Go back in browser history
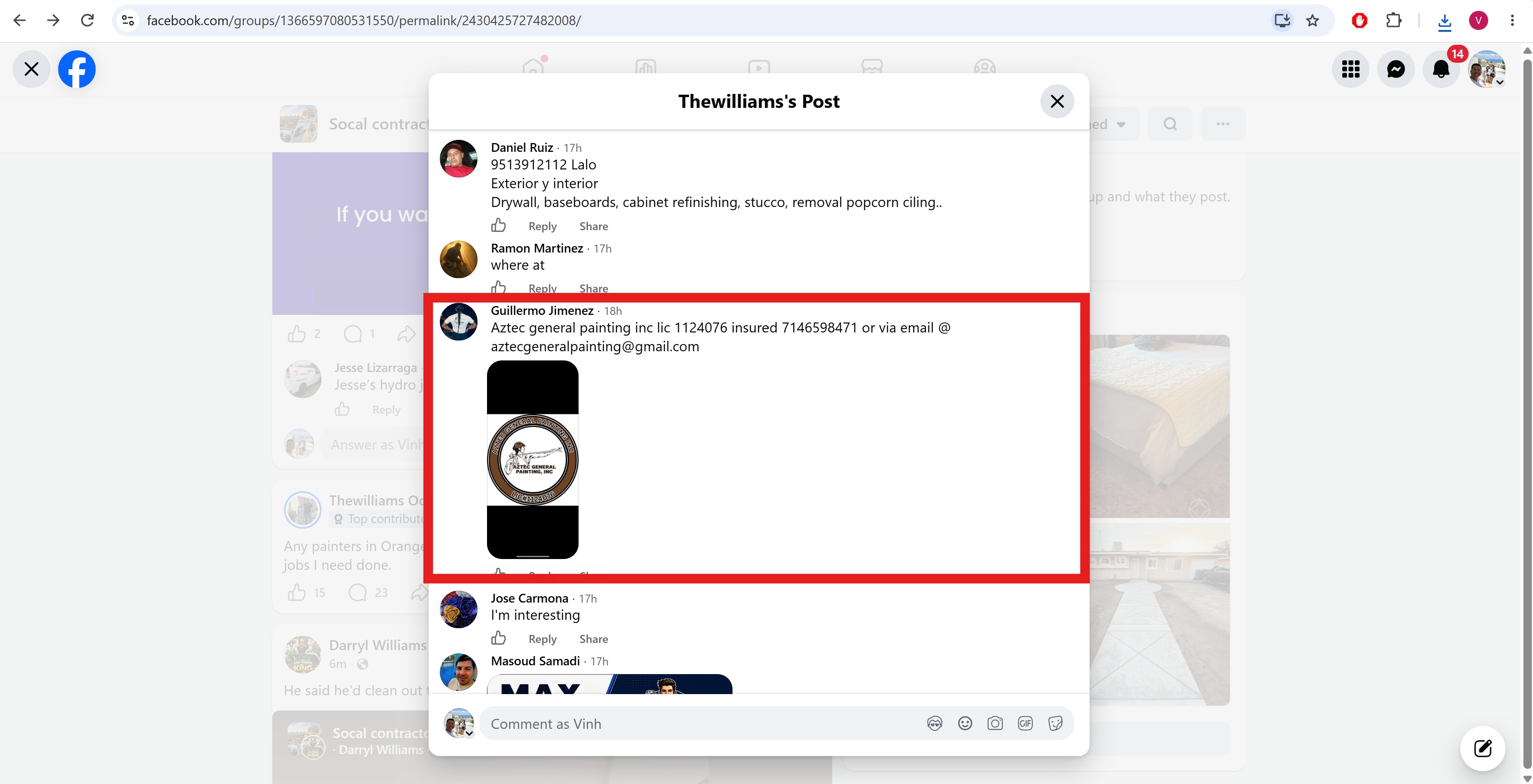This screenshot has height=784, width=1533. click(x=20, y=21)
